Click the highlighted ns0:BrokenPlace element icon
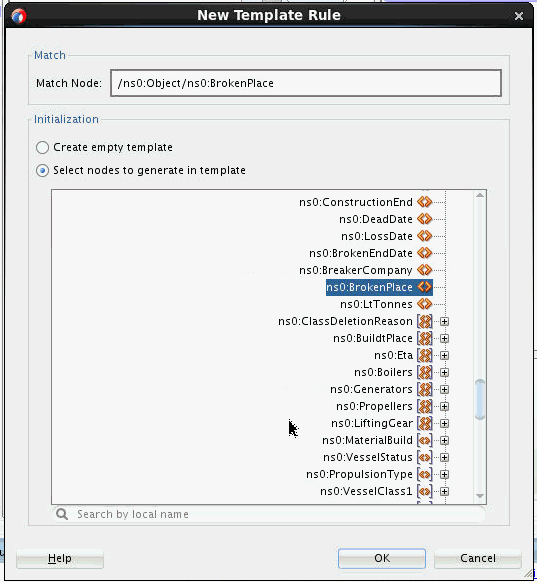 (425, 287)
